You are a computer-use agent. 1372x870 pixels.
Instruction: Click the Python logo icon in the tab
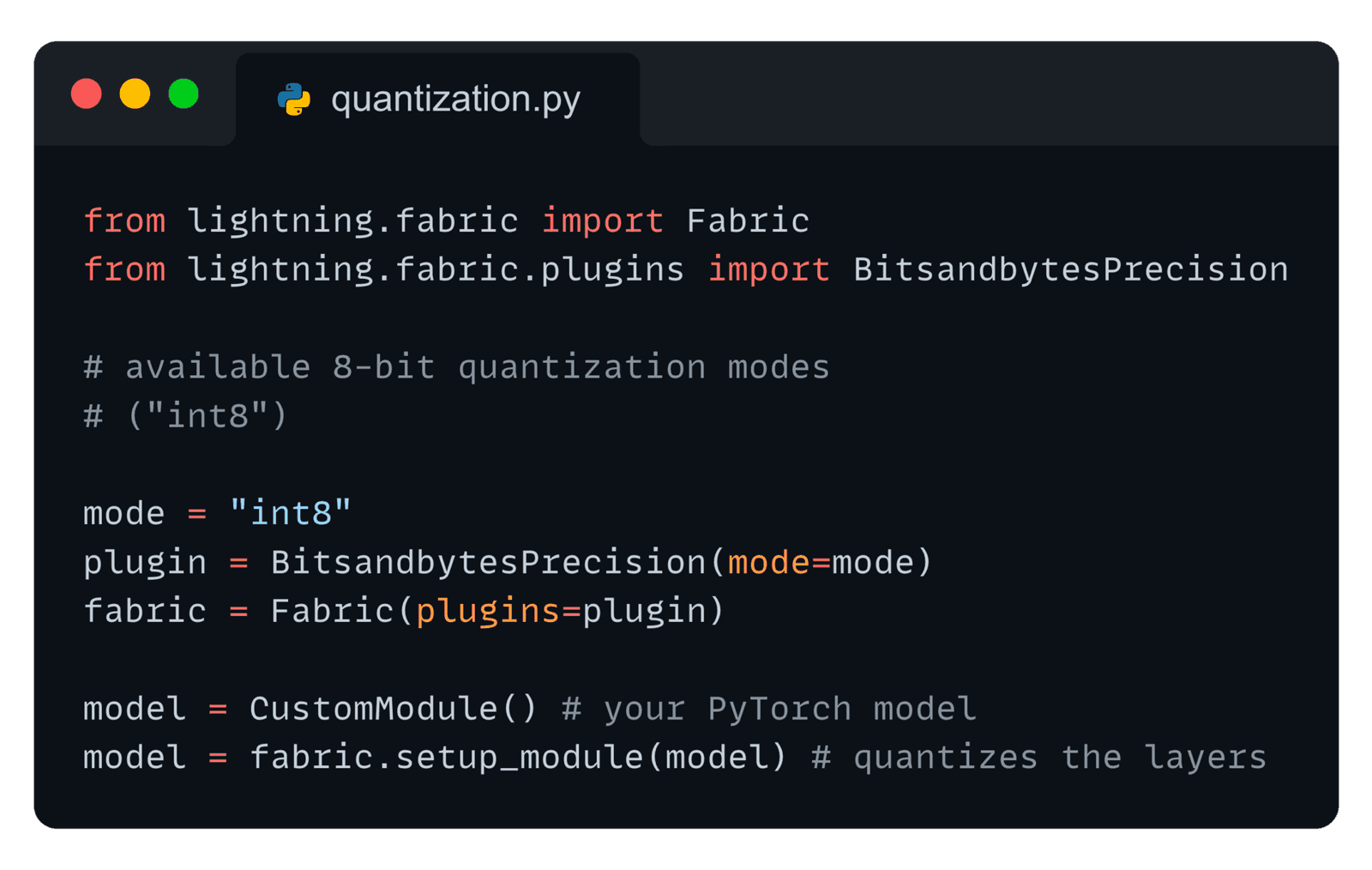[294, 100]
